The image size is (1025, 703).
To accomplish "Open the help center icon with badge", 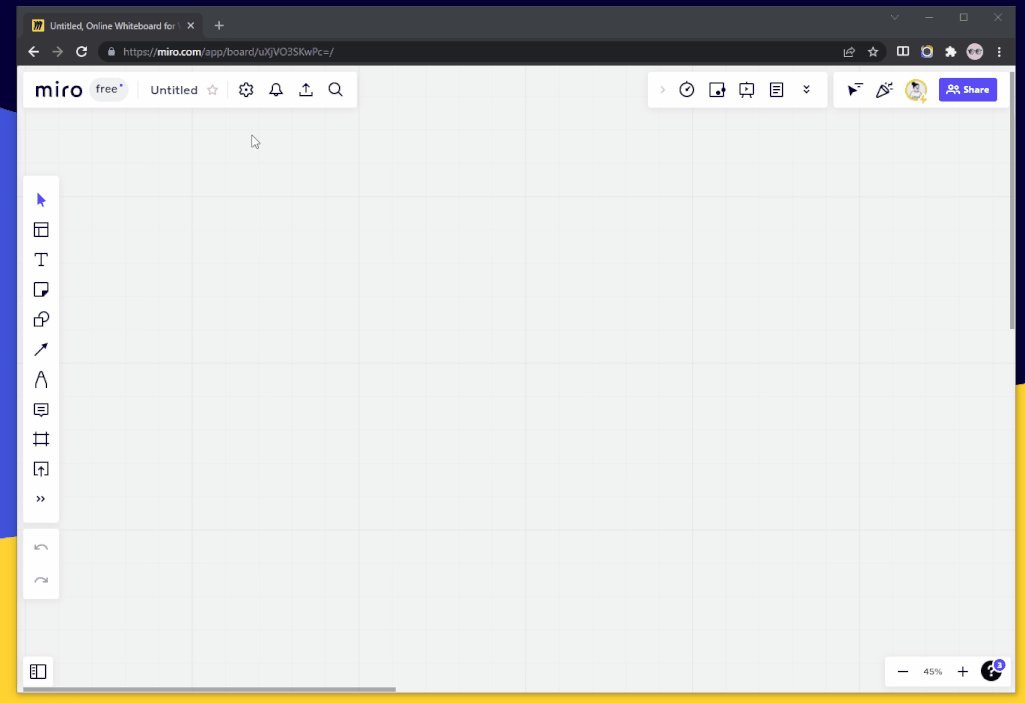I will coord(992,670).
